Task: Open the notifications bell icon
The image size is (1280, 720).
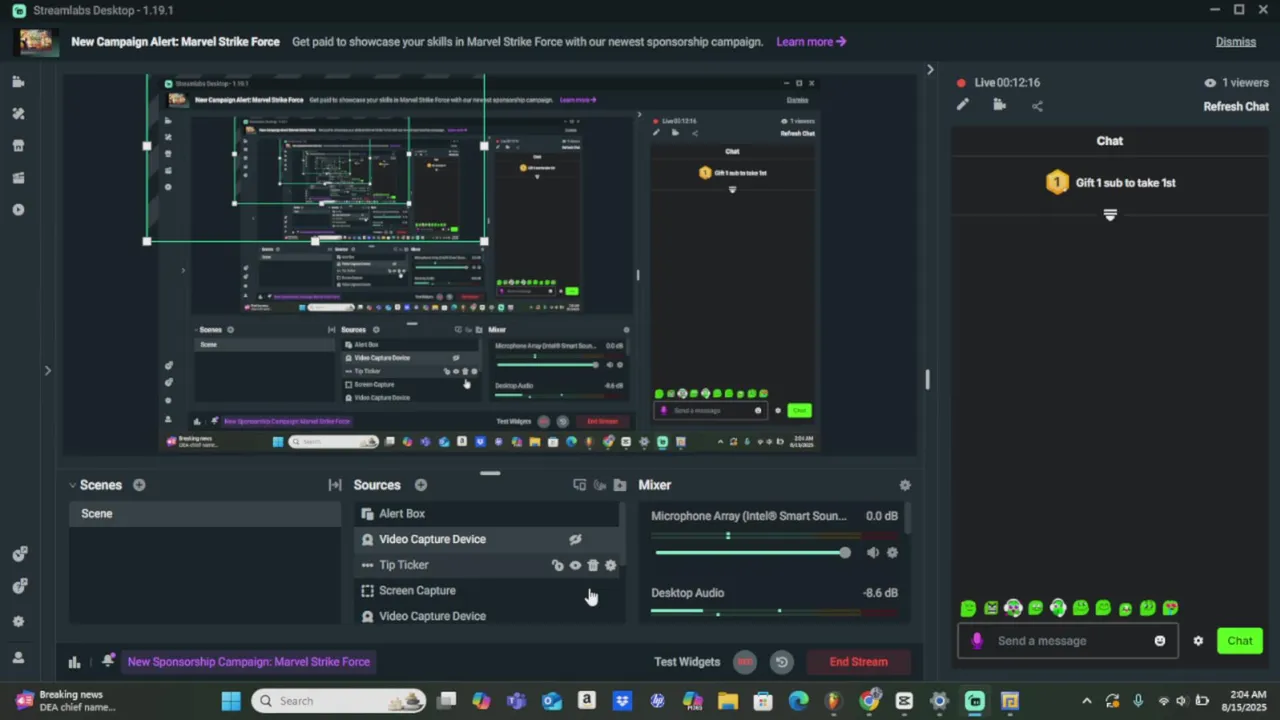Action: 108,661
